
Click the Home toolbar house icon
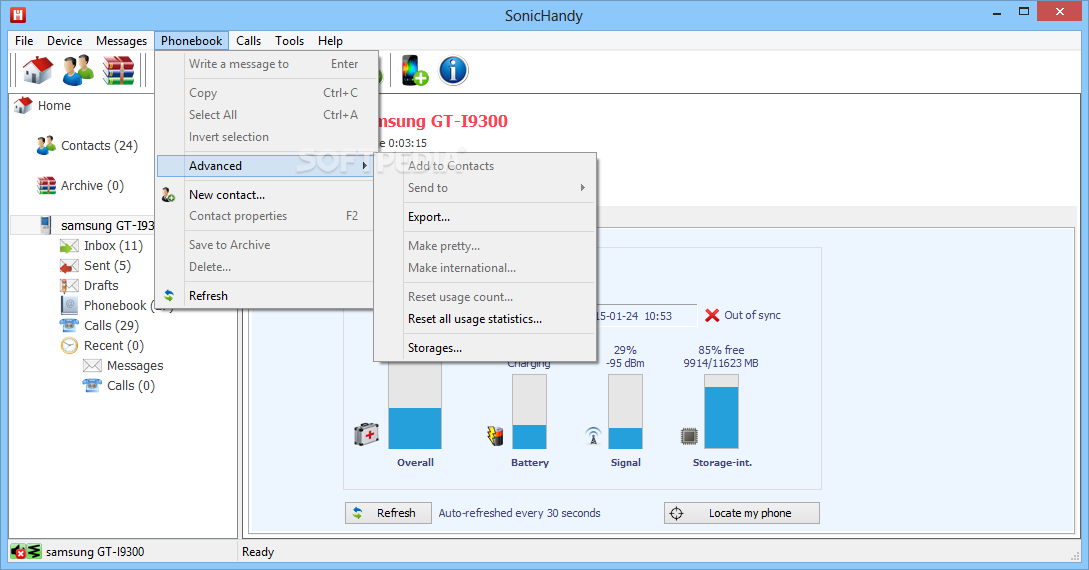coord(38,70)
